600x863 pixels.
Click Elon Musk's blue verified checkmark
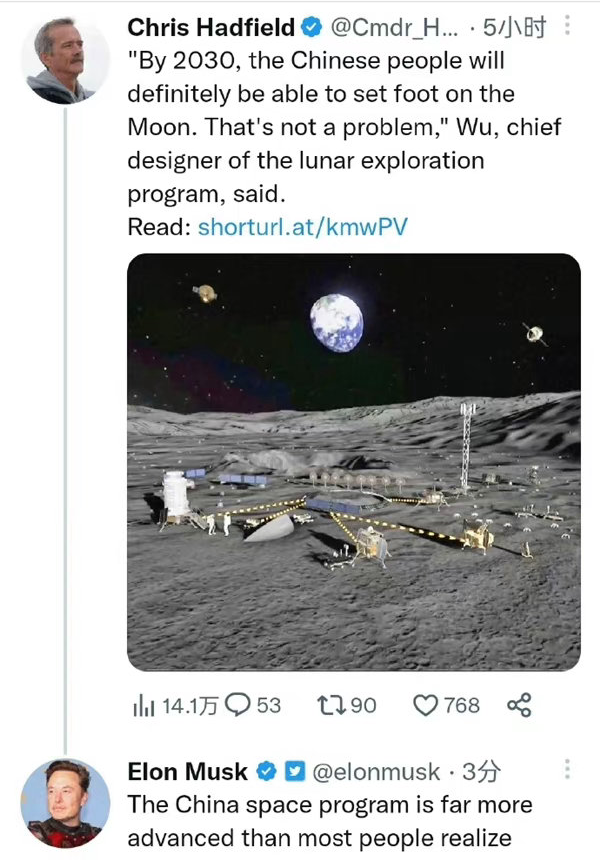267,771
